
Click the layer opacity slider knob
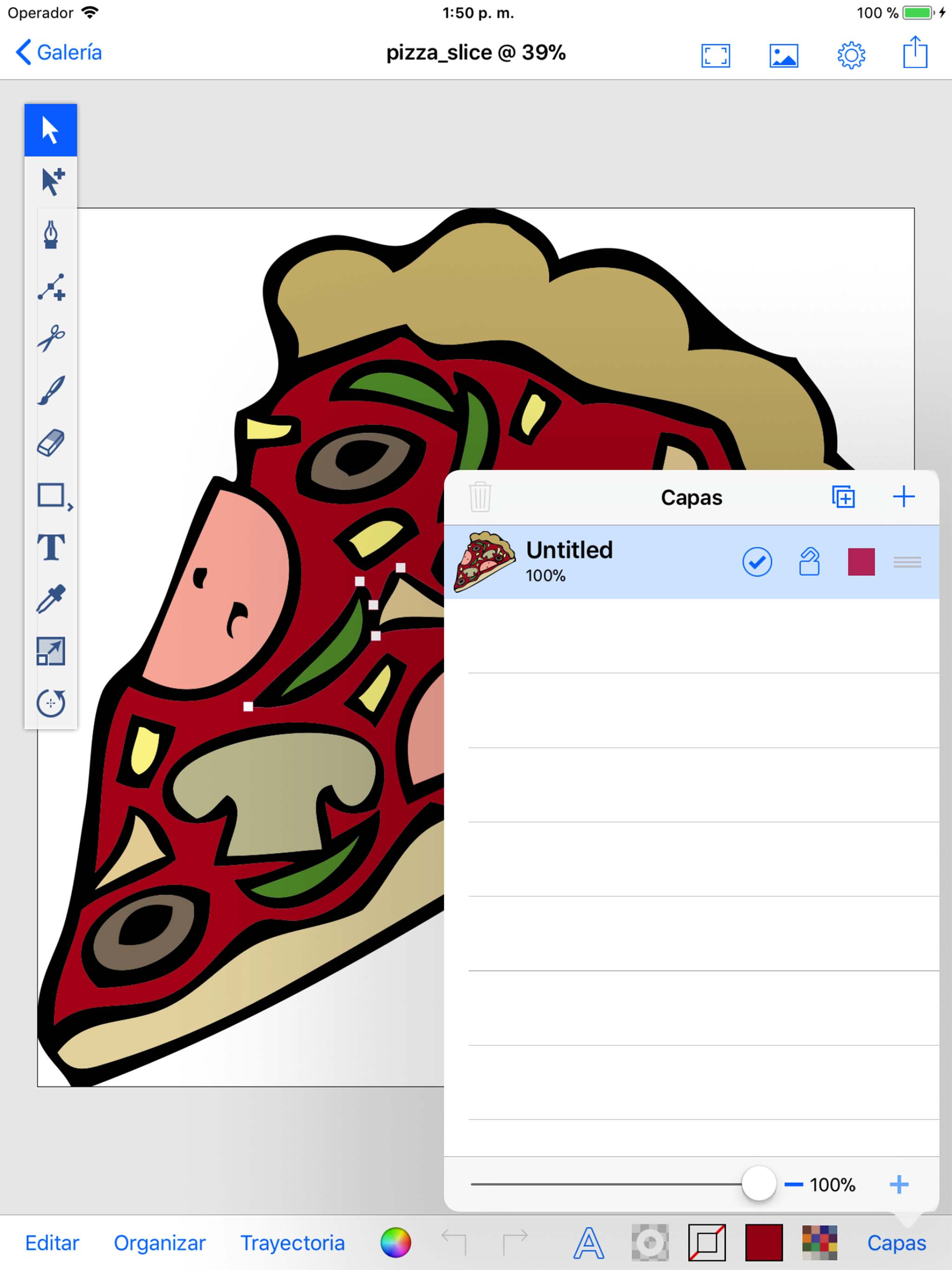759,1184
